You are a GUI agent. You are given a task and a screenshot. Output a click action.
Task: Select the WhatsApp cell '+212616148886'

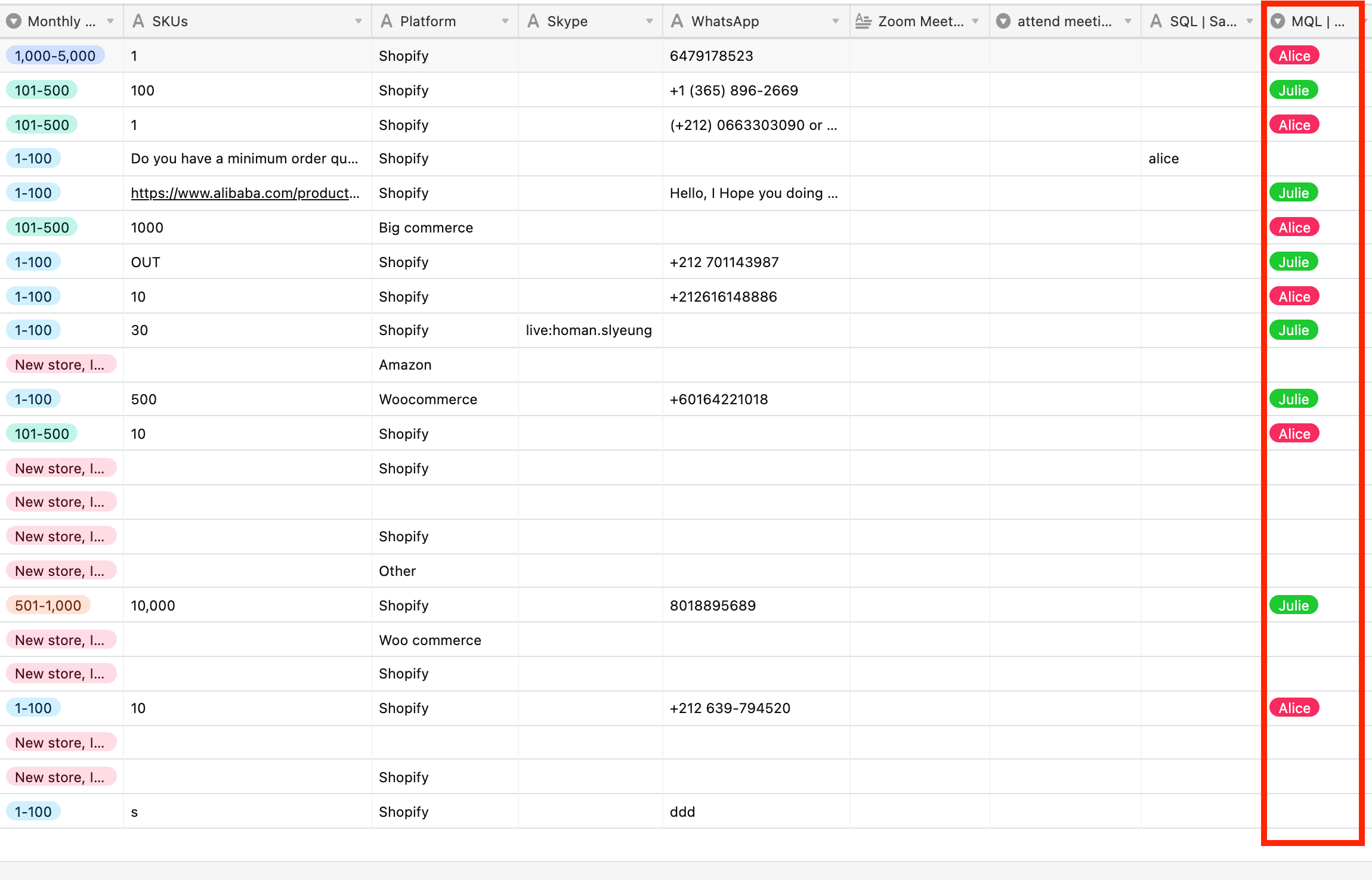pyautogui.click(x=756, y=297)
